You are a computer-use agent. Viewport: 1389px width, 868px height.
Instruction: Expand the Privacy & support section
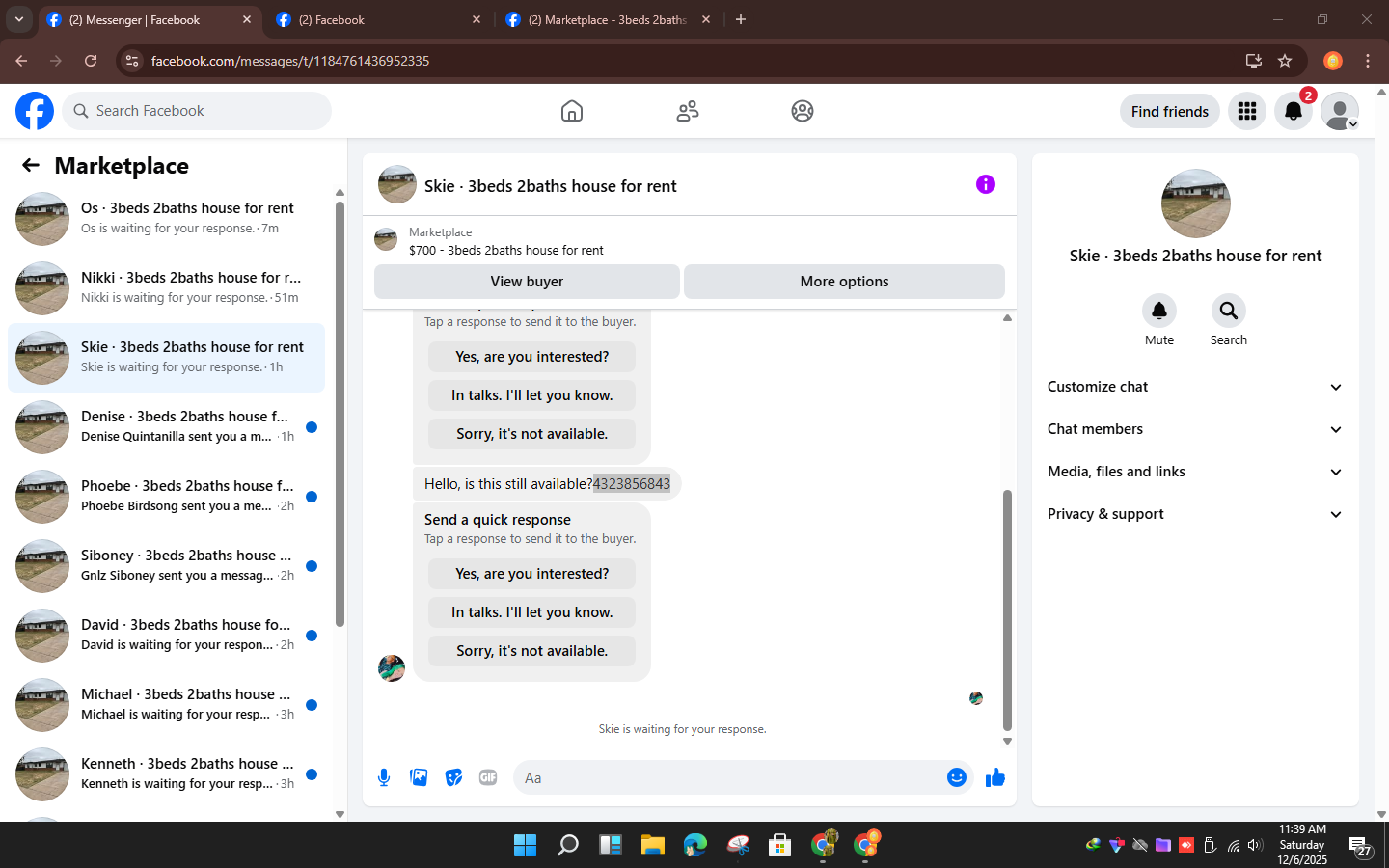(1195, 514)
